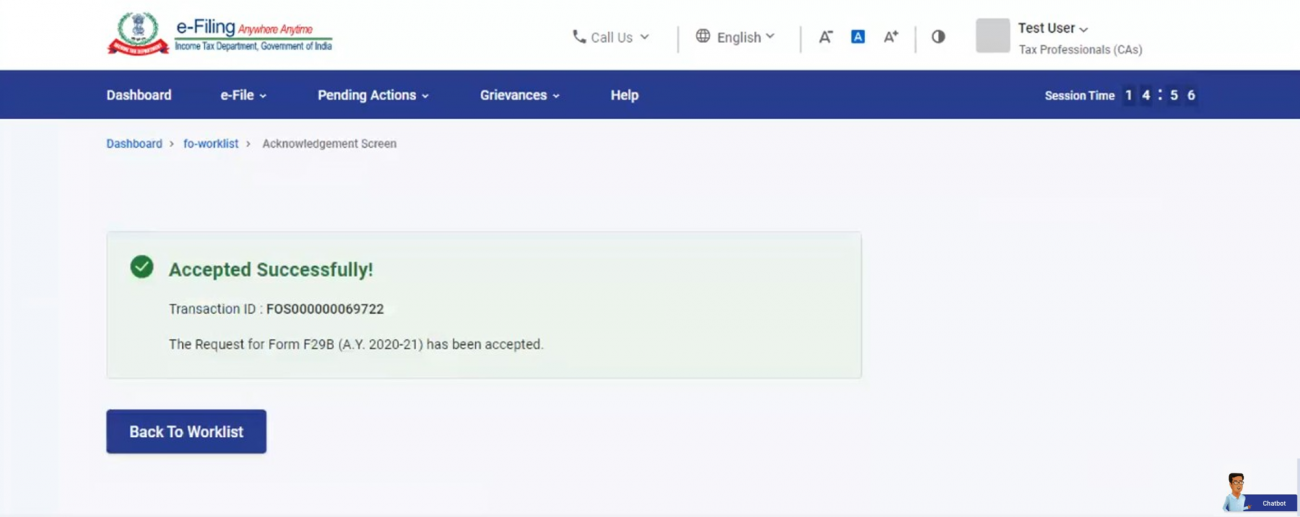Open the Chatbot assistant

tap(1258, 493)
